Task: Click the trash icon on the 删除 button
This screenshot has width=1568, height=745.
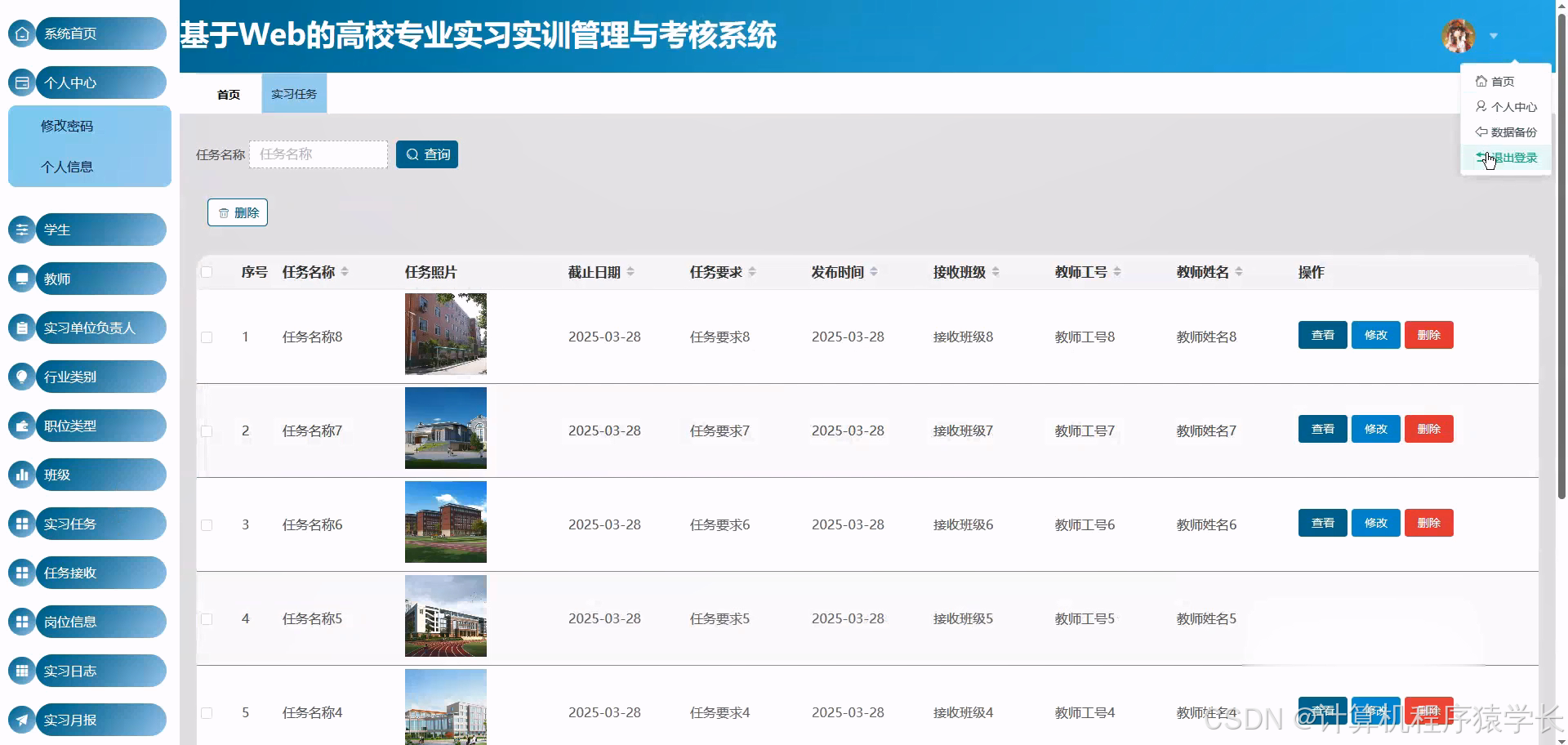Action: pos(225,212)
